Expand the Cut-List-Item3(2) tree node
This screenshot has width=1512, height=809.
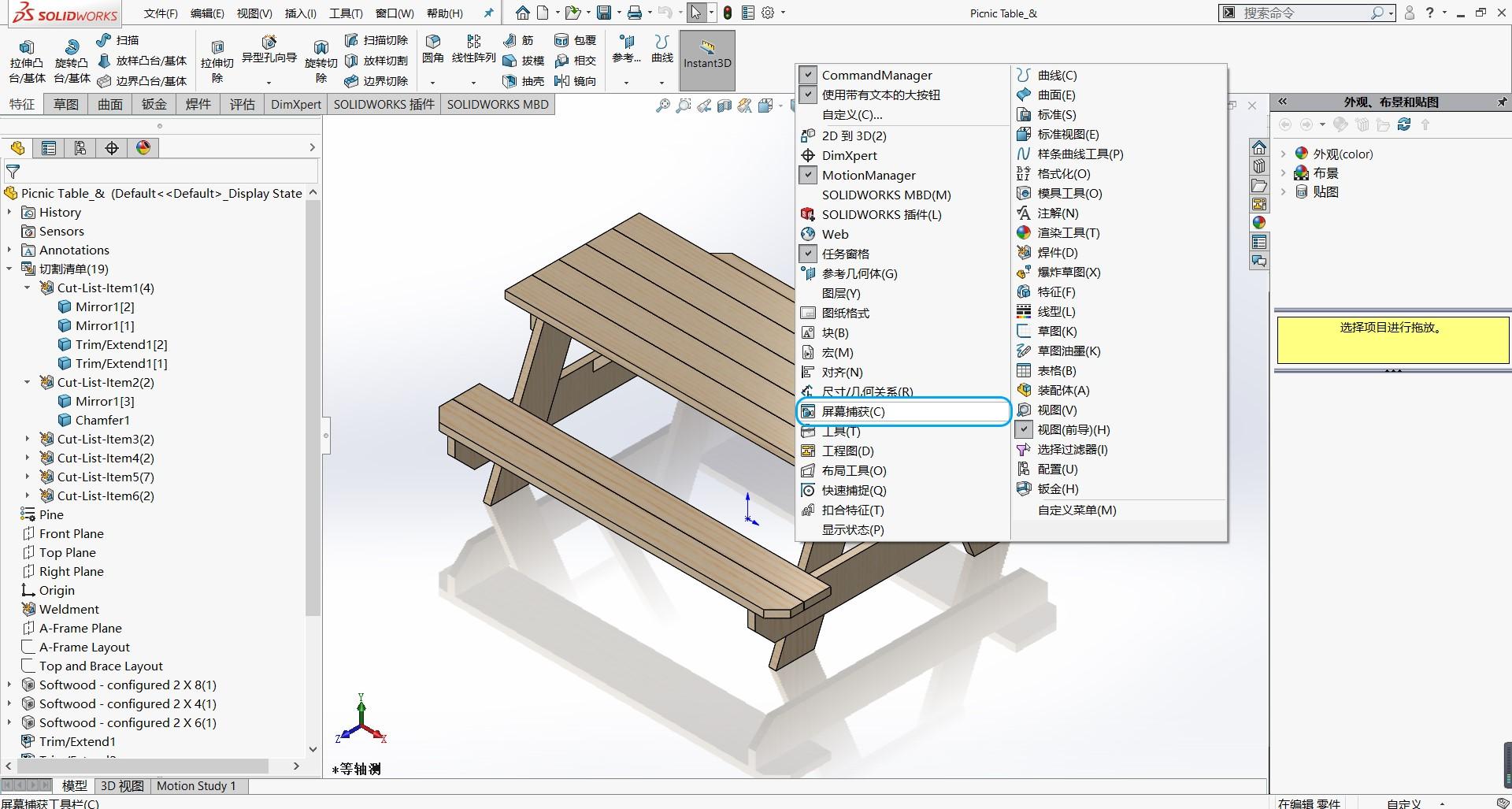point(28,439)
